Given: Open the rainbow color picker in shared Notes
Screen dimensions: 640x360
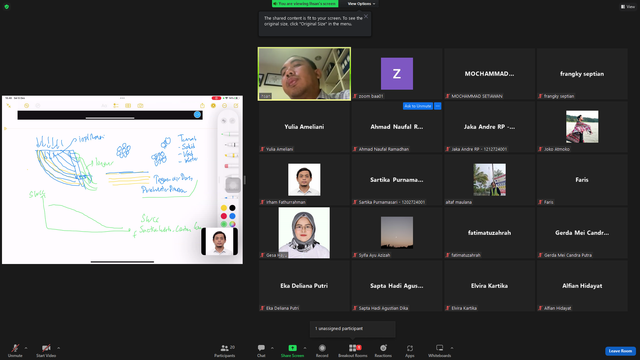Looking at the screenshot, I should click(232, 224).
